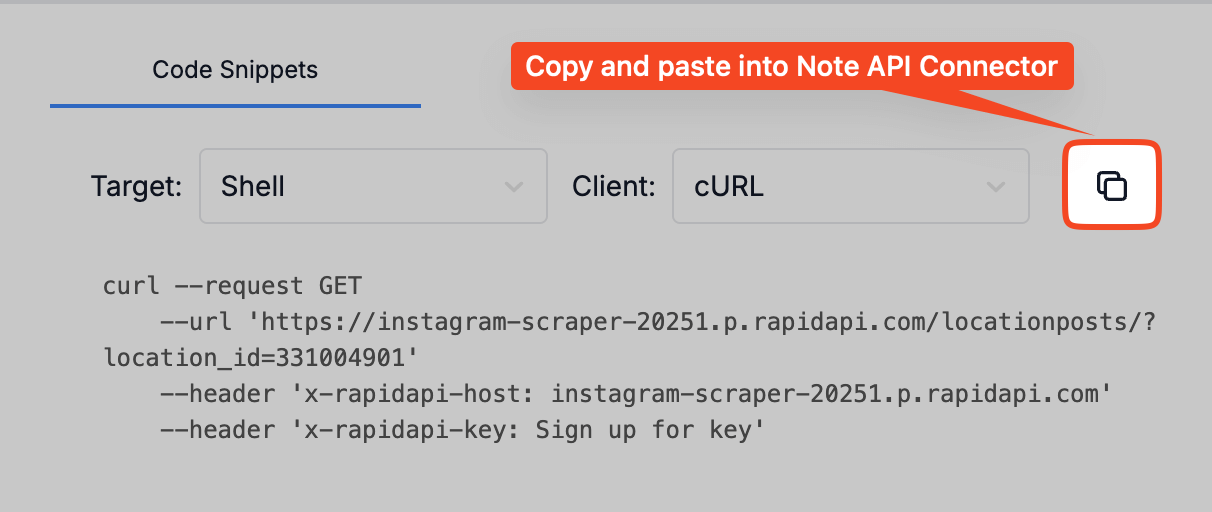1212x512 pixels.
Task: Click the x-rapidapi-key header line
Action: coord(462,430)
